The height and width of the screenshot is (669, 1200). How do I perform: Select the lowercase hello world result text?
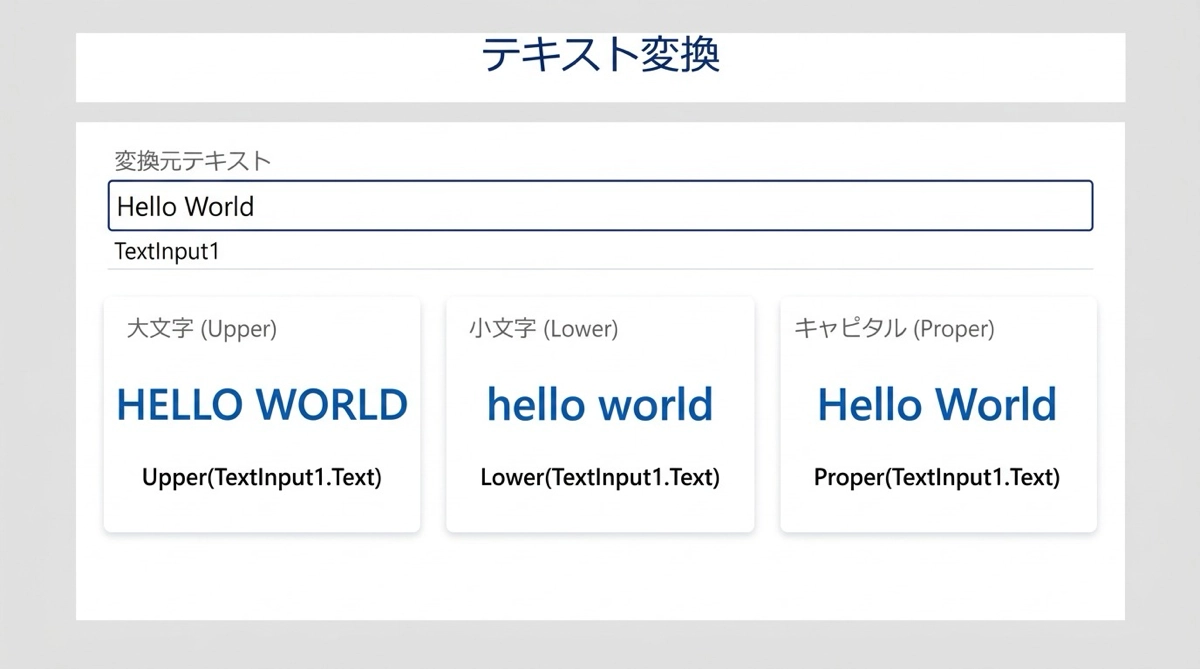[600, 405]
